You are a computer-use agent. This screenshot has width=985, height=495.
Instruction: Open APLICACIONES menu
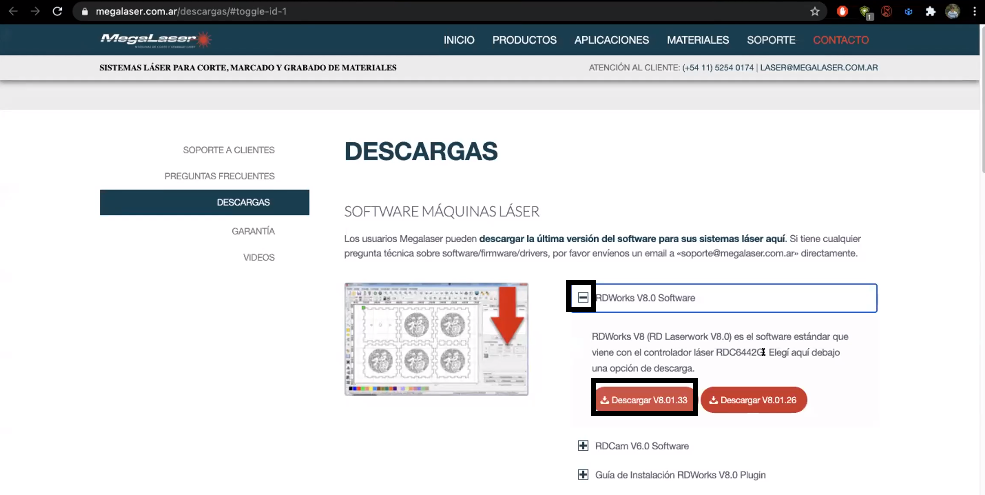pyautogui.click(x=612, y=40)
